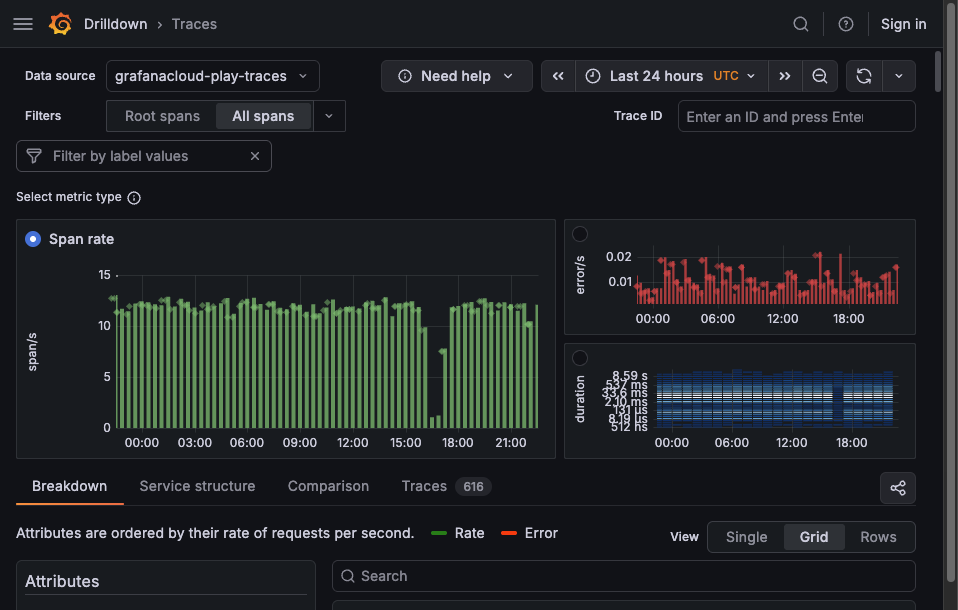Screen dimensions: 958x610
Task: Click the Trace ID input field
Action: [x=796, y=116]
